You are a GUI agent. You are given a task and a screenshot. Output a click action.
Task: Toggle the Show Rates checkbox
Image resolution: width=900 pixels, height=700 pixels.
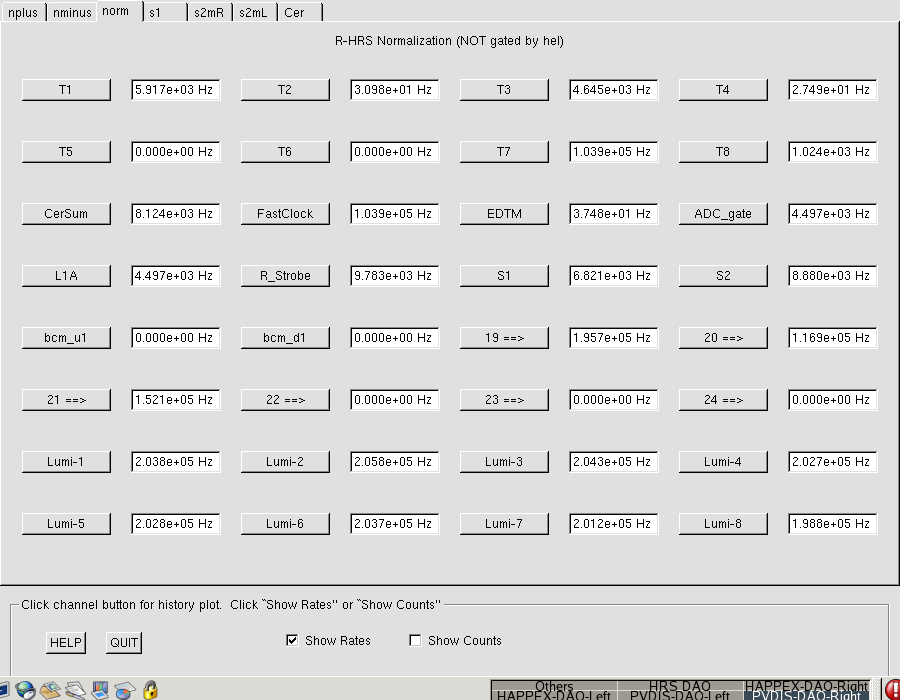[x=292, y=640]
